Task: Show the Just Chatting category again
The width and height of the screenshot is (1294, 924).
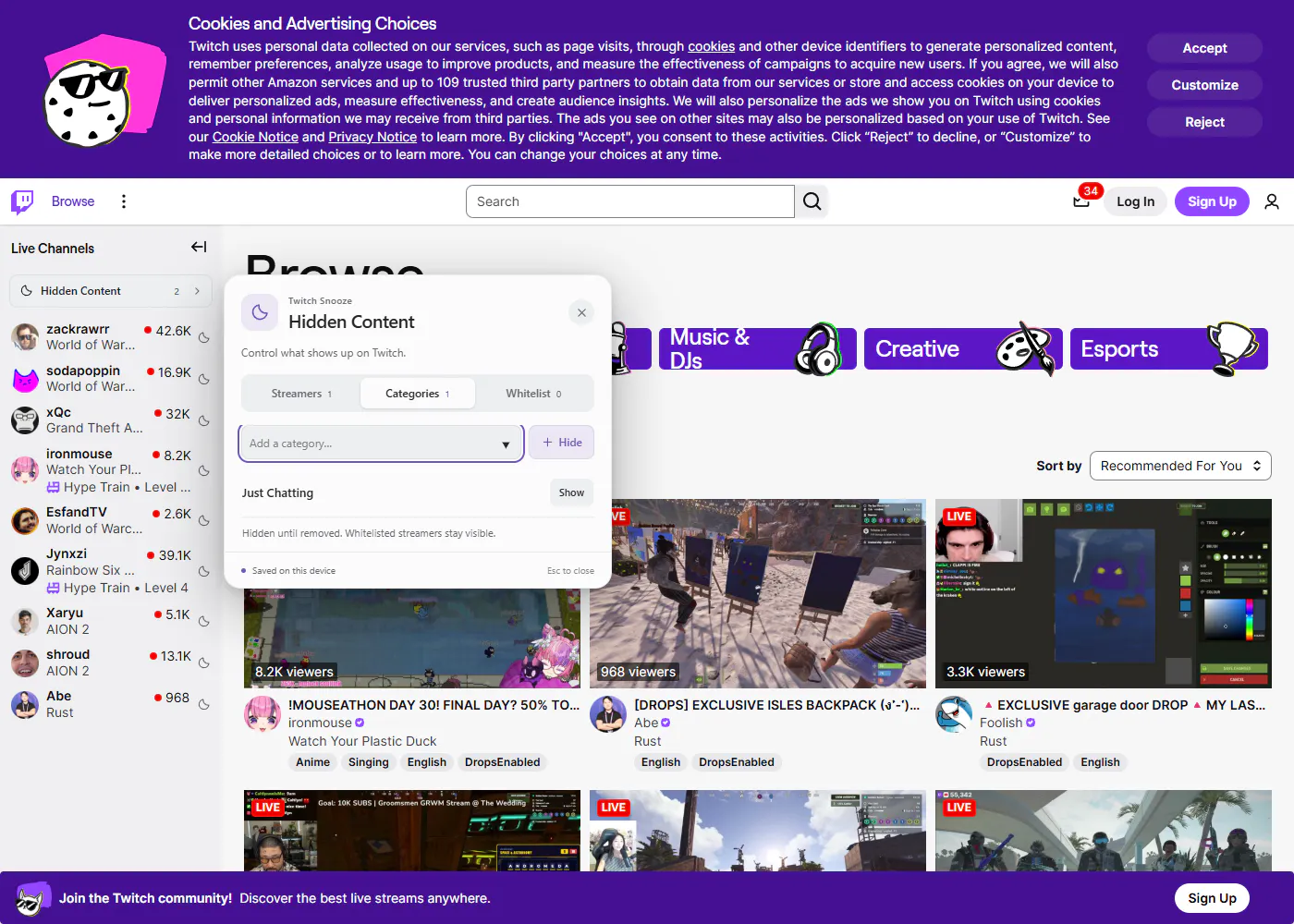Action: coord(571,492)
